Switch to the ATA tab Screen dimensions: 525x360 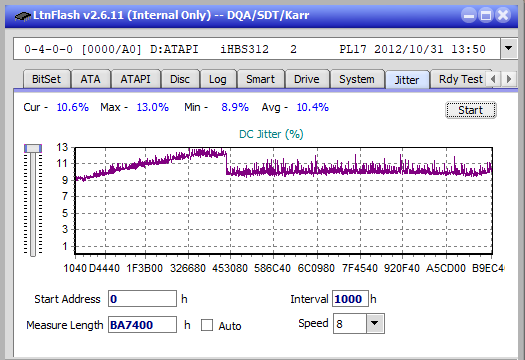click(x=90, y=79)
